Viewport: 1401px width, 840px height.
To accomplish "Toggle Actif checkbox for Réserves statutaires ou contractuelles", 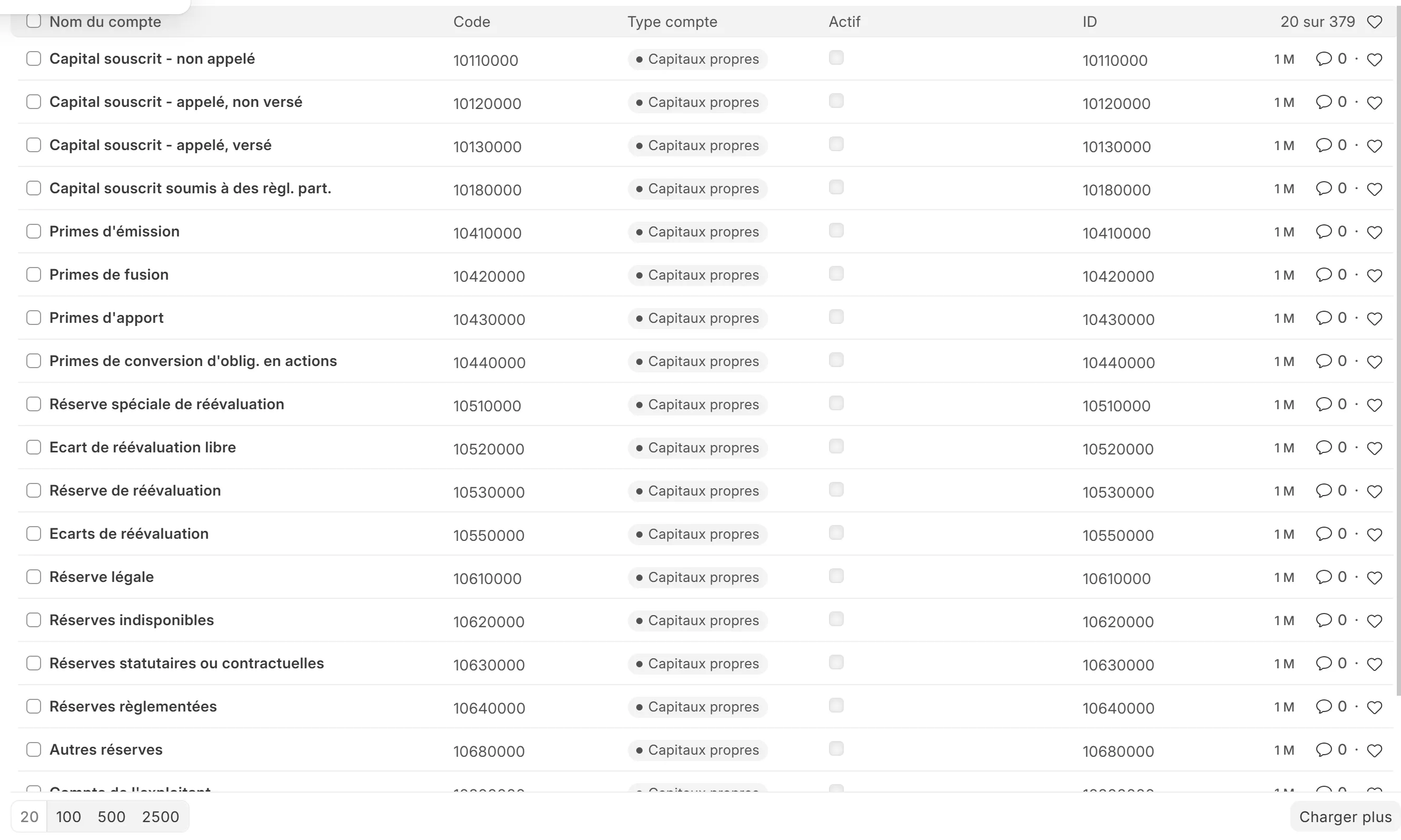I will [x=836, y=661].
